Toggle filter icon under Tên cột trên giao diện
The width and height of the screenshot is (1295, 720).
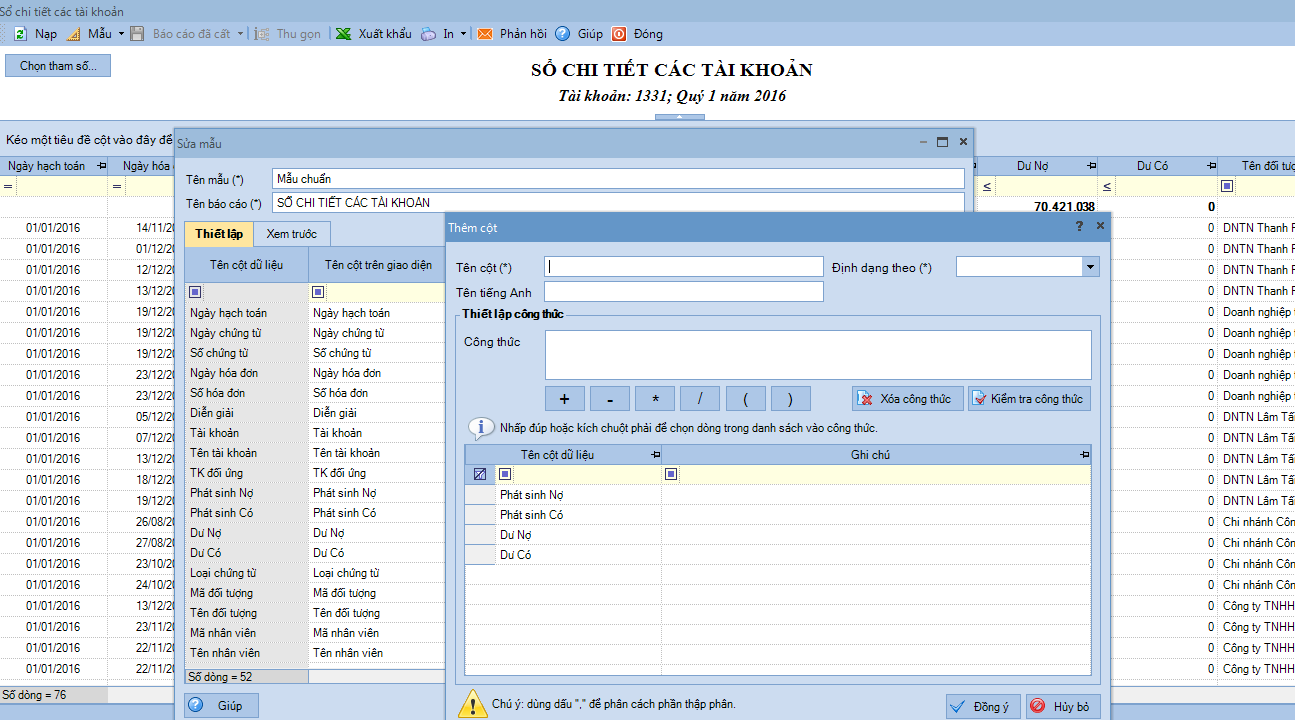[x=318, y=292]
